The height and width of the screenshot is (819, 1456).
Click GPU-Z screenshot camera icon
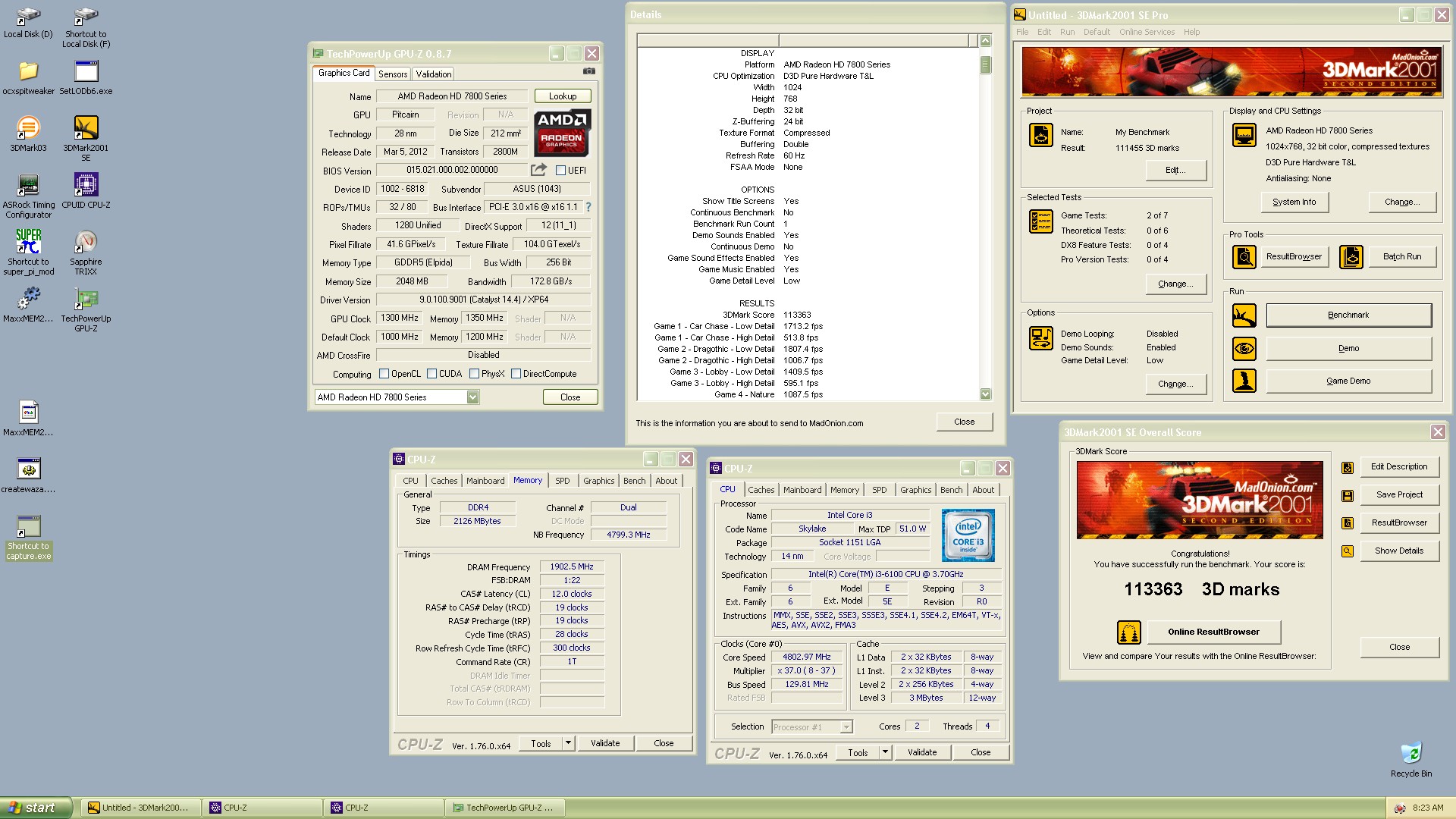(588, 71)
